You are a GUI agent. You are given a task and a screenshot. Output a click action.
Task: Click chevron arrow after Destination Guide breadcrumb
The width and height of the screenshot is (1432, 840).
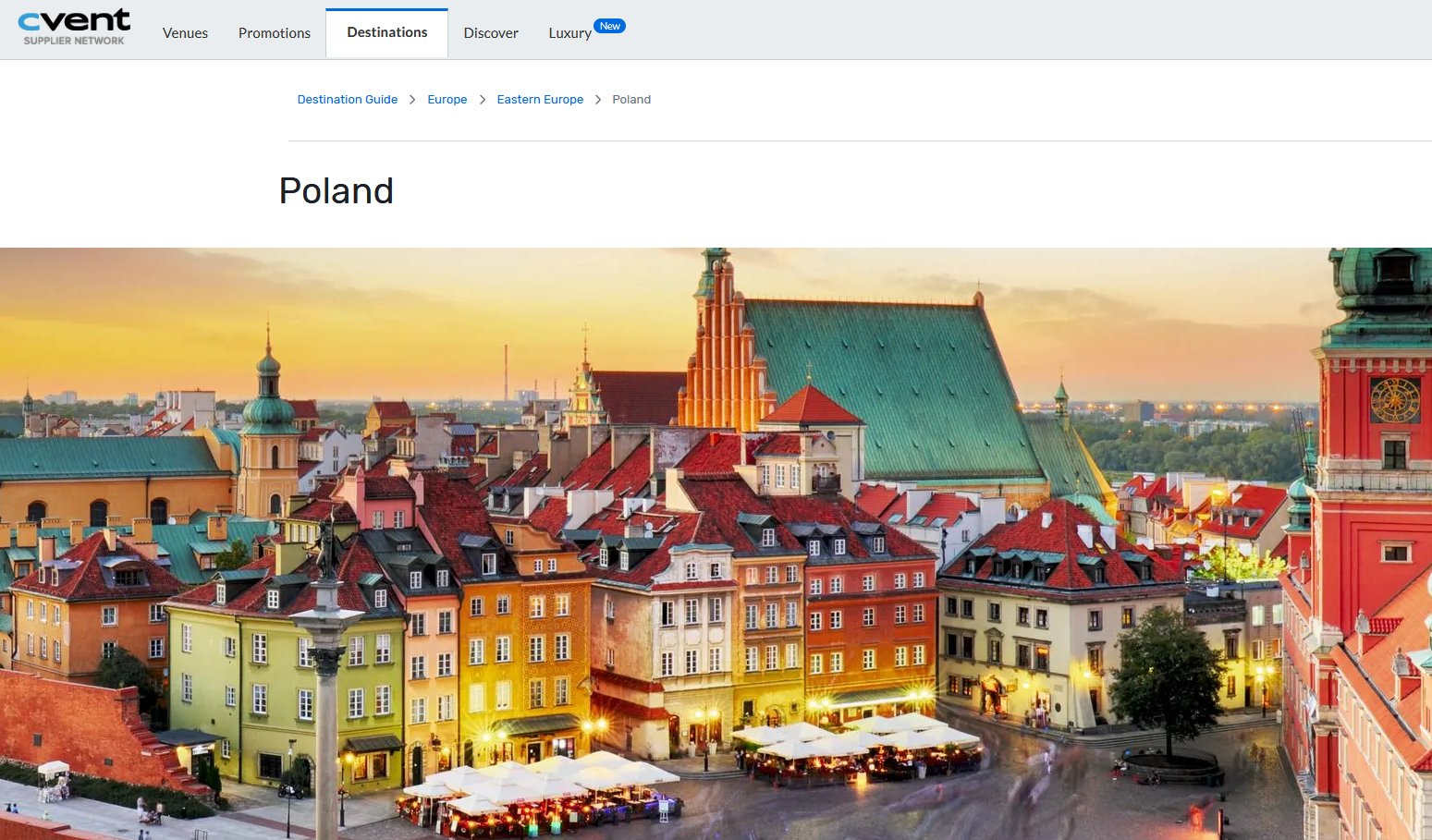tap(412, 100)
